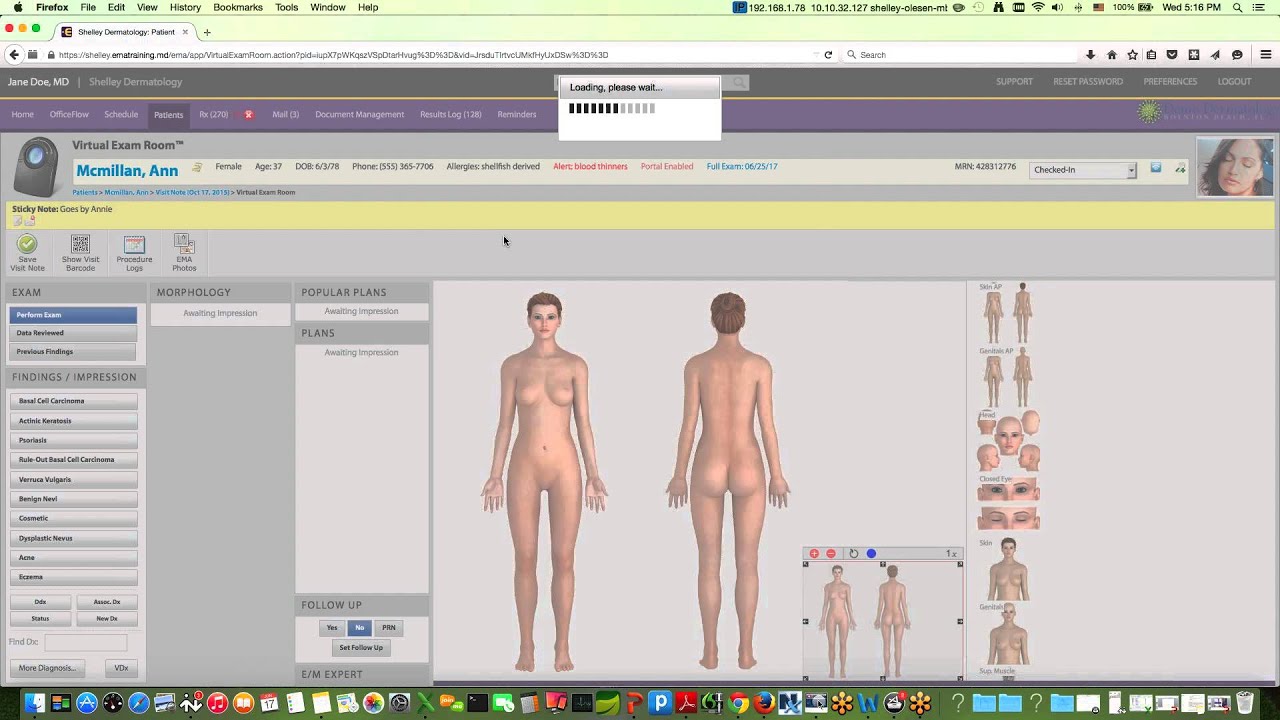Viewport: 1280px width, 720px height.
Task: Click the Firefox search field
Action: (960, 55)
